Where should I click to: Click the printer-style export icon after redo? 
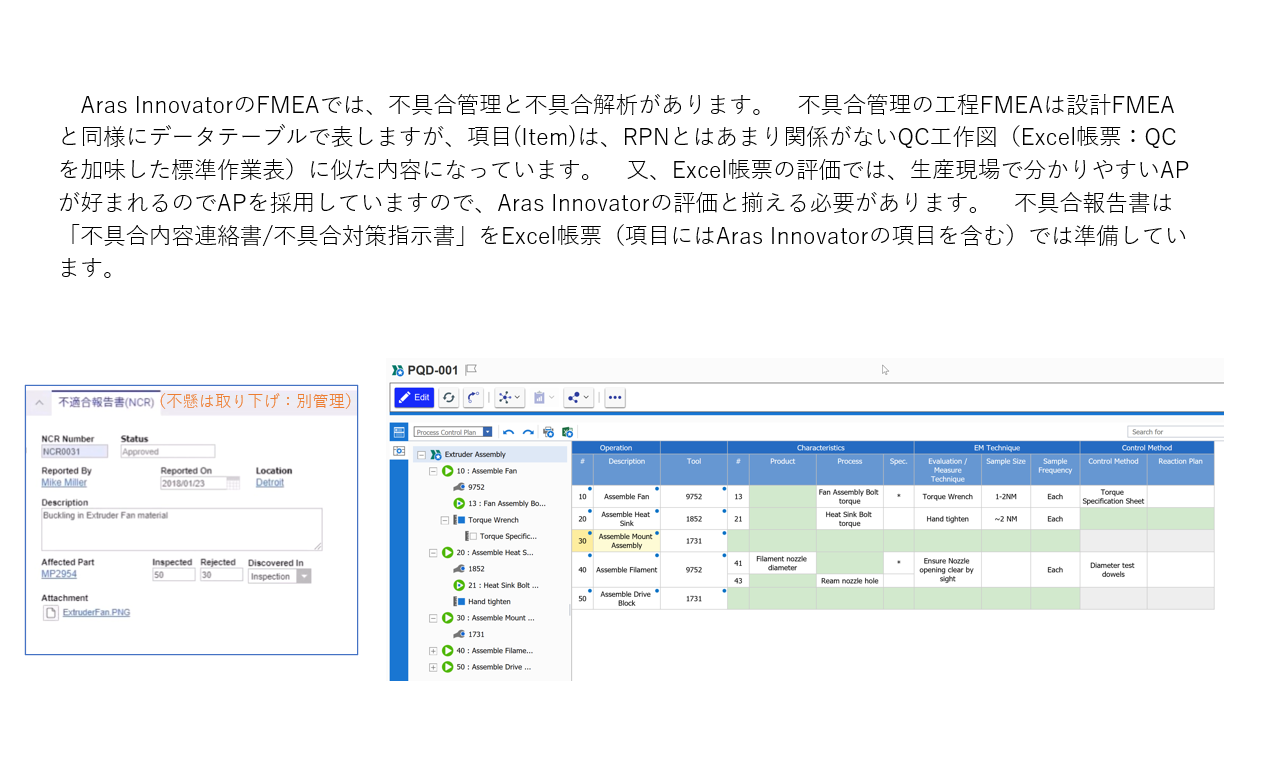pyautogui.click(x=548, y=432)
